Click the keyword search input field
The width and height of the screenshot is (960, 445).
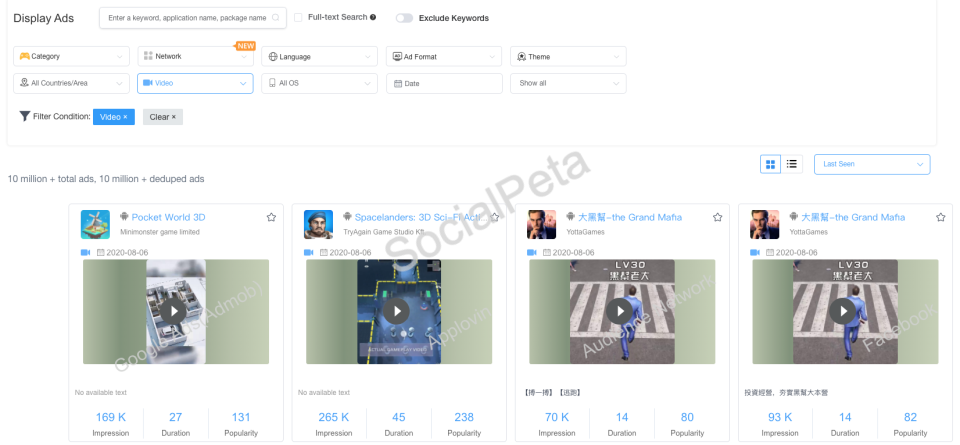pyautogui.click(x=193, y=18)
